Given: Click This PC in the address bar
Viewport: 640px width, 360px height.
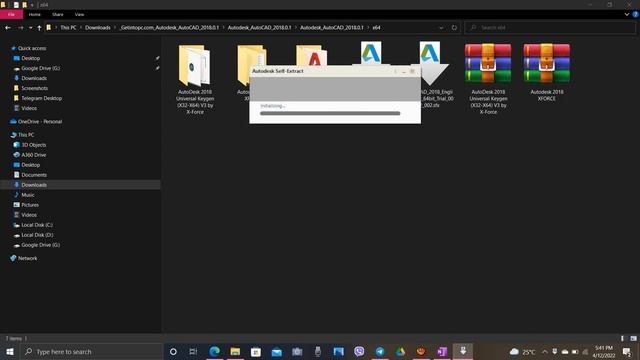Looking at the screenshot, I should coord(68,28).
